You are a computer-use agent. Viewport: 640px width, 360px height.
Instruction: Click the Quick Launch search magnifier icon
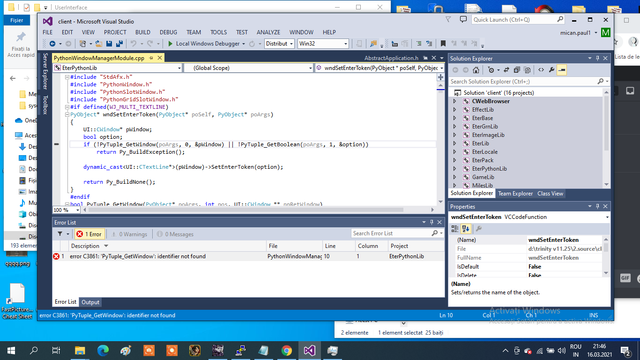click(560, 19)
